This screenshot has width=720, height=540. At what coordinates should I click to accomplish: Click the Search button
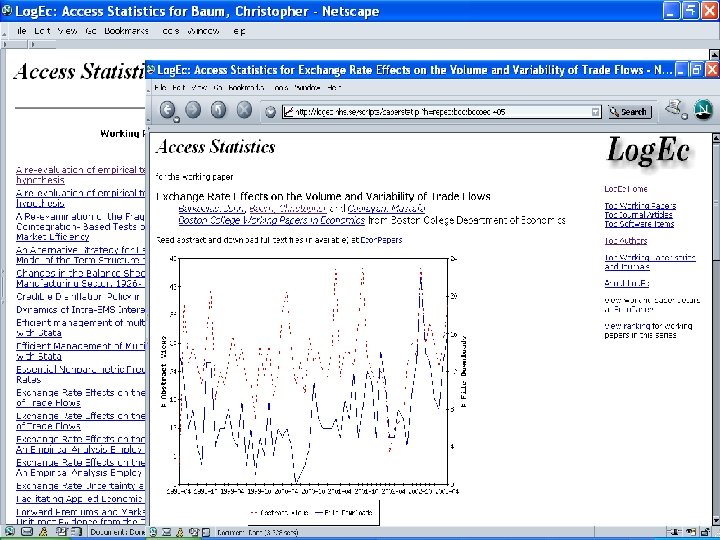pos(630,112)
